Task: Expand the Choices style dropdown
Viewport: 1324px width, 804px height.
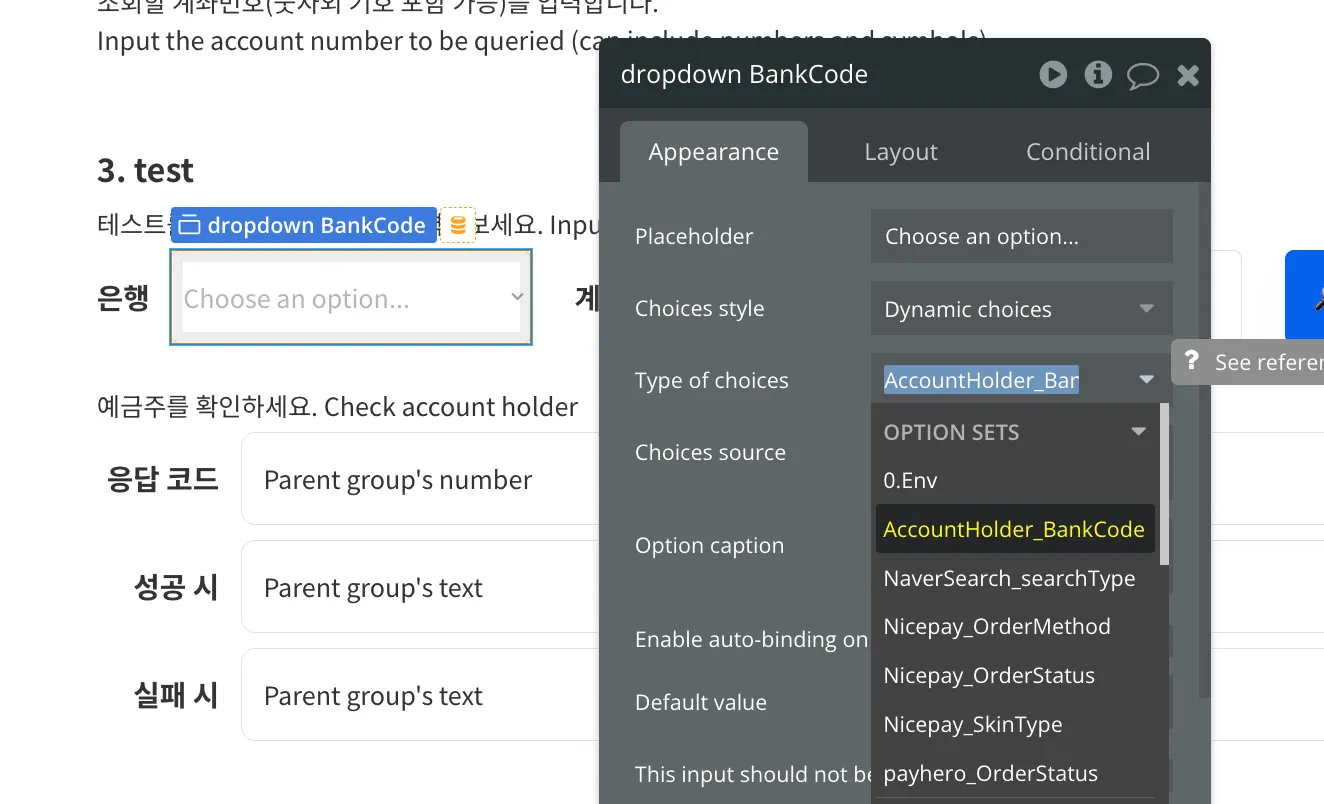Action: coord(1020,309)
